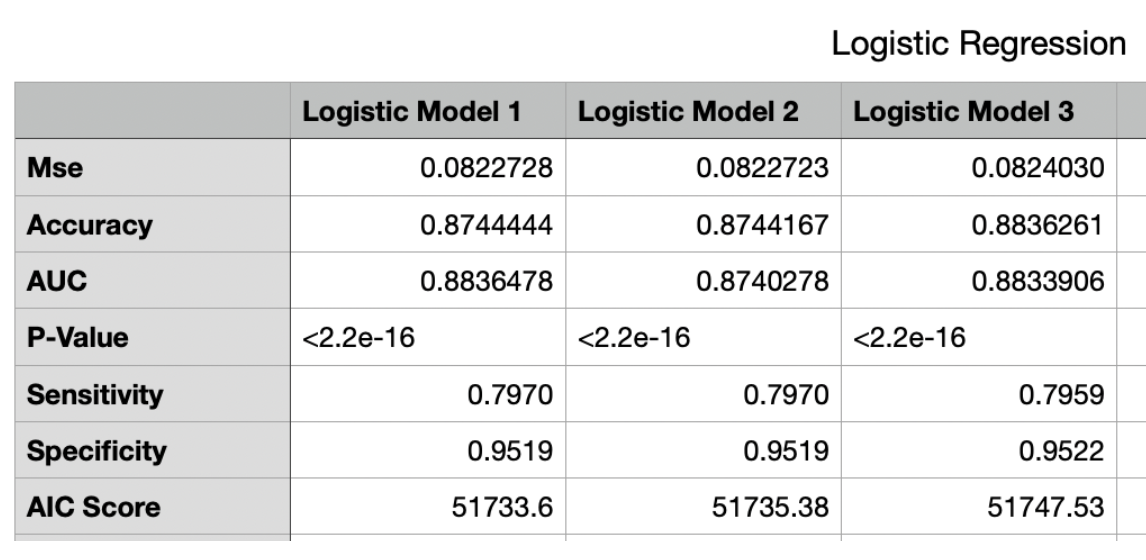Select the P-Value row header

coord(152,337)
